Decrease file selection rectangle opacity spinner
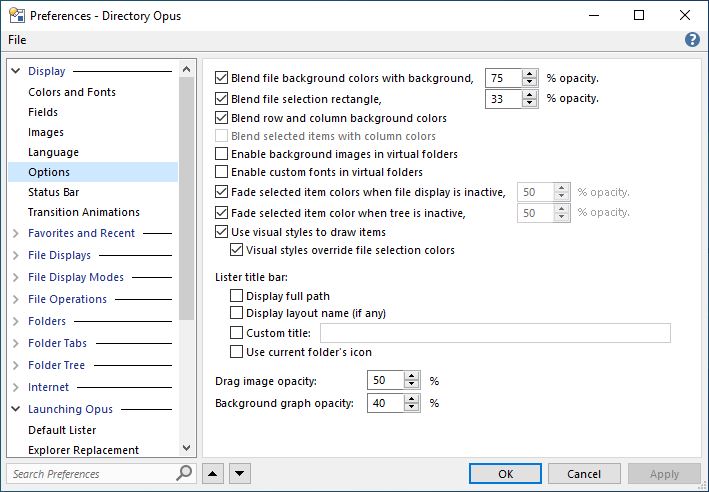This screenshot has height=492, width=709. [529, 103]
